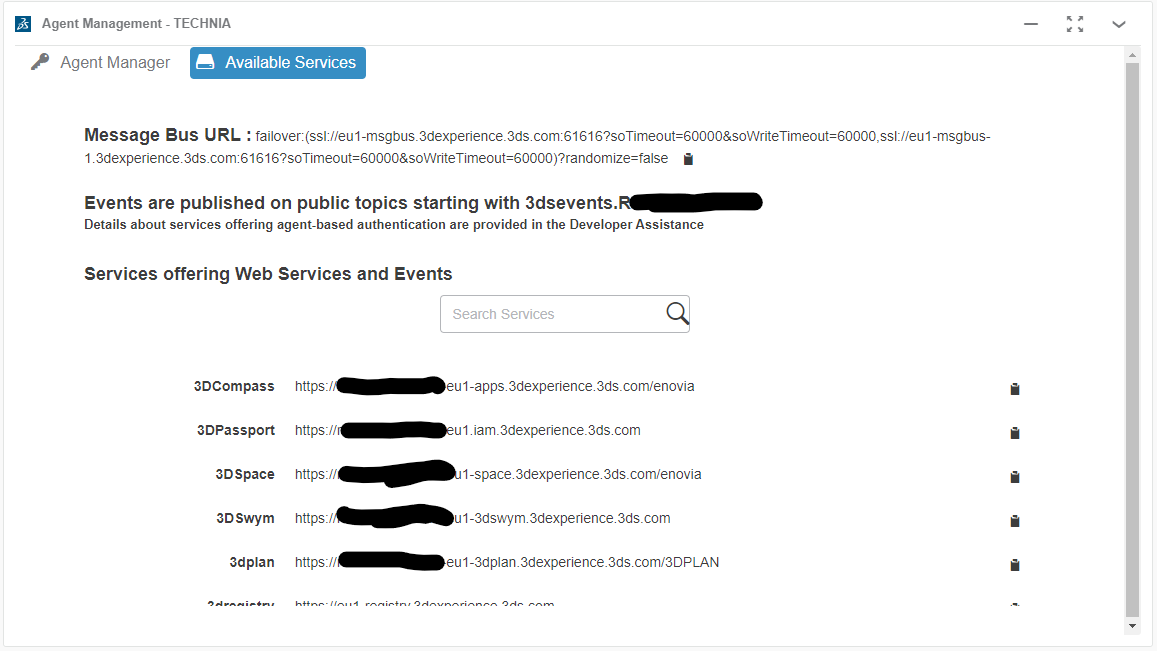
Task: Click the vertical scrollbar thumb
Action: tap(1132, 340)
